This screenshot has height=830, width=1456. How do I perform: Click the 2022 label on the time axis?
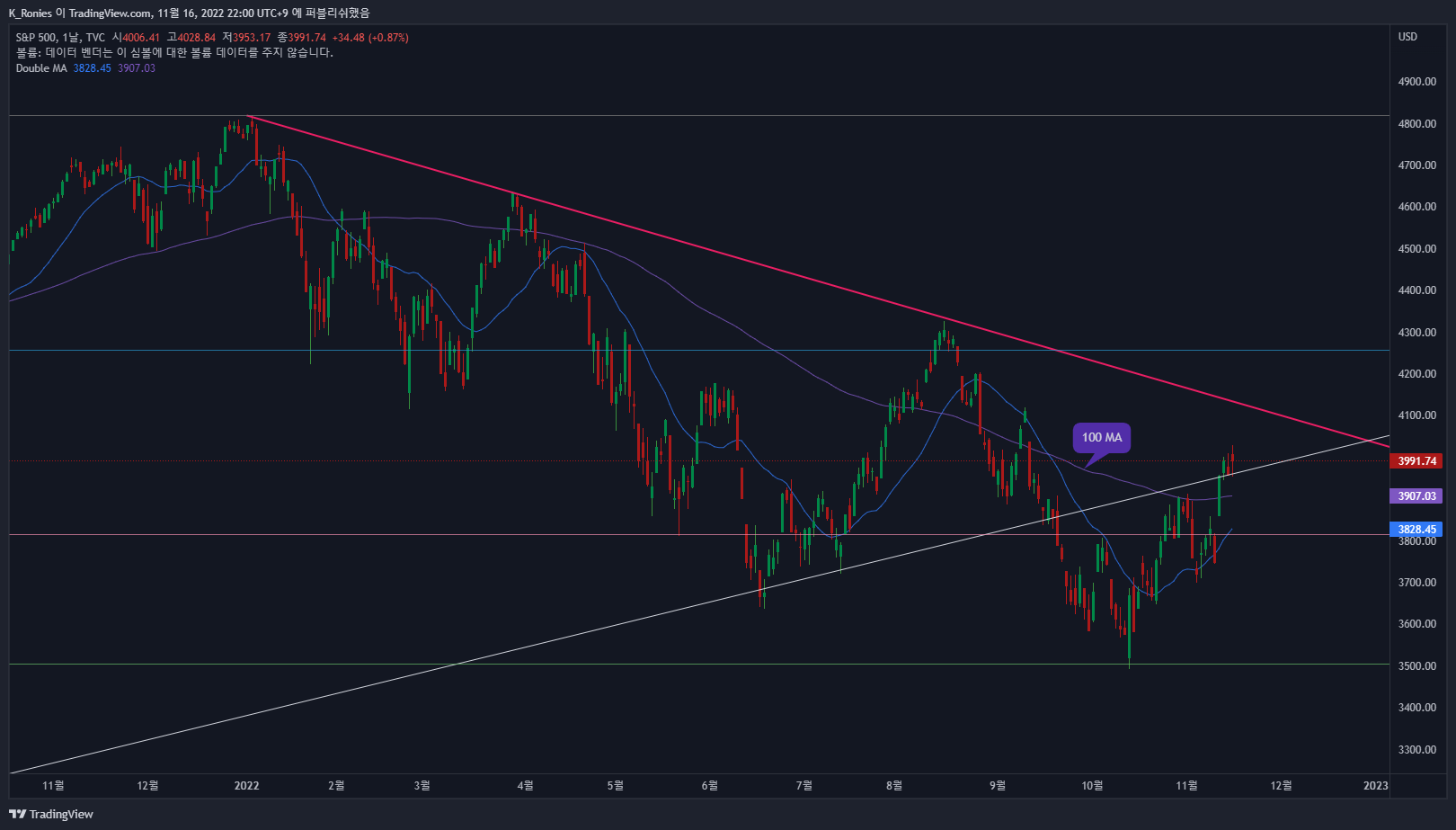246,786
